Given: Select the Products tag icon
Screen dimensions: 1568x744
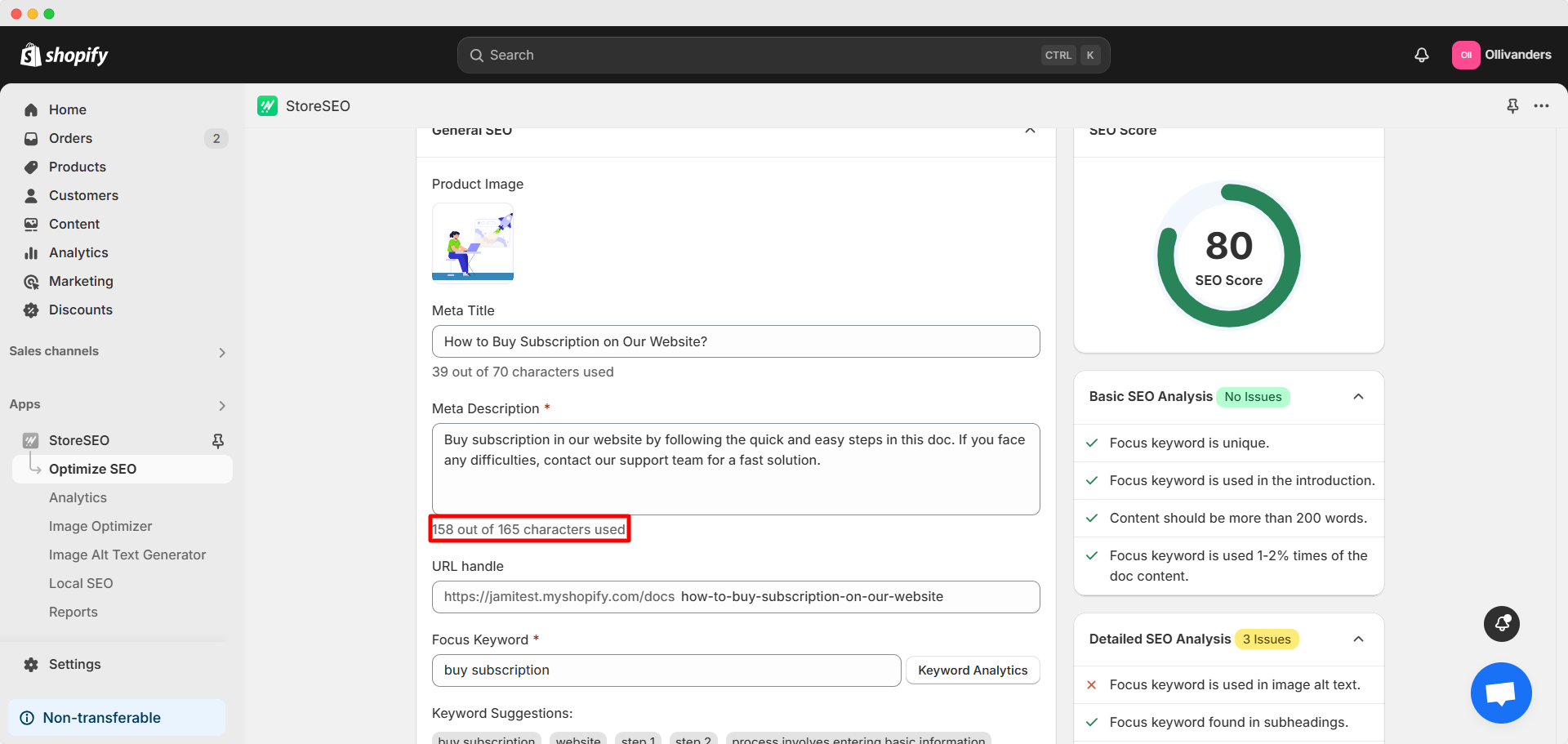Looking at the screenshot, I should pos(30,167).
